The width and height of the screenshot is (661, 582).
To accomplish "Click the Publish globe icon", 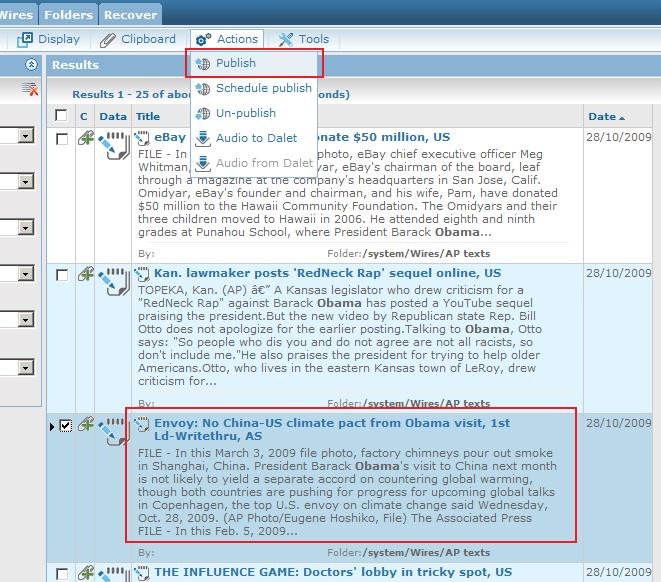I will click(203, 64).
